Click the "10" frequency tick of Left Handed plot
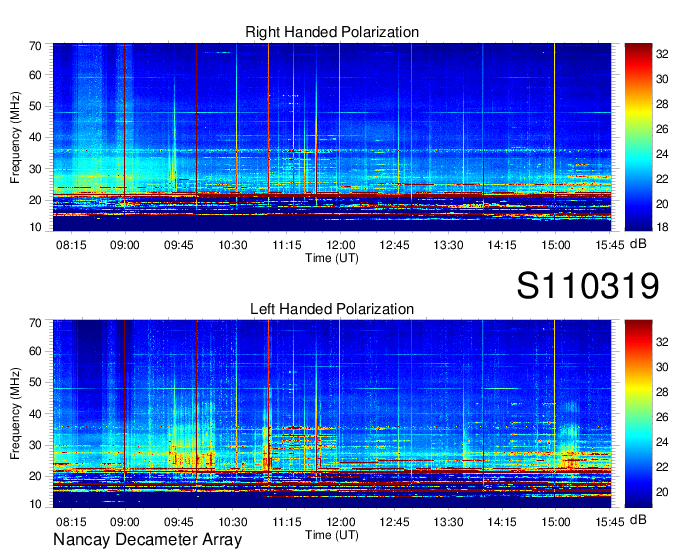The width and height of the screenshot is (680, 552). point(35,504)
